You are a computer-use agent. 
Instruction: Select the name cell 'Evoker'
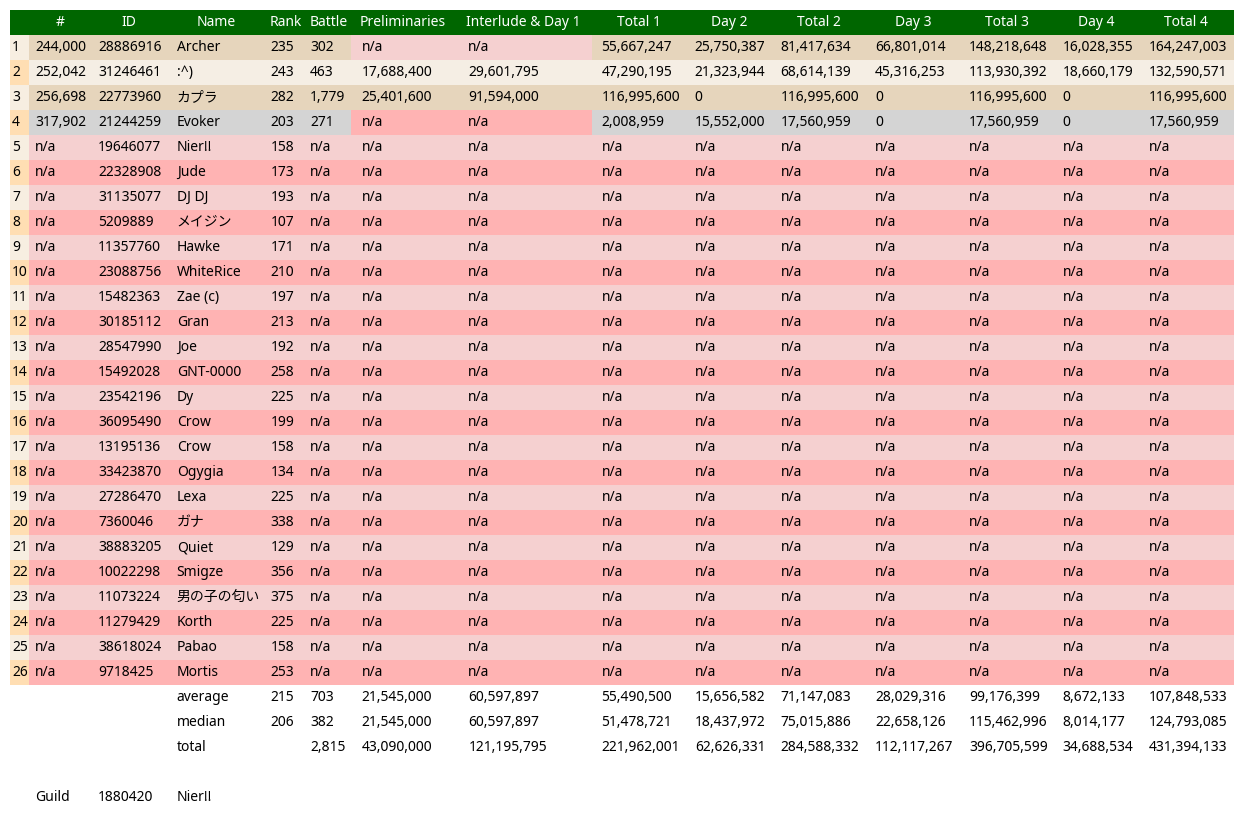click(x=198, y=121)
